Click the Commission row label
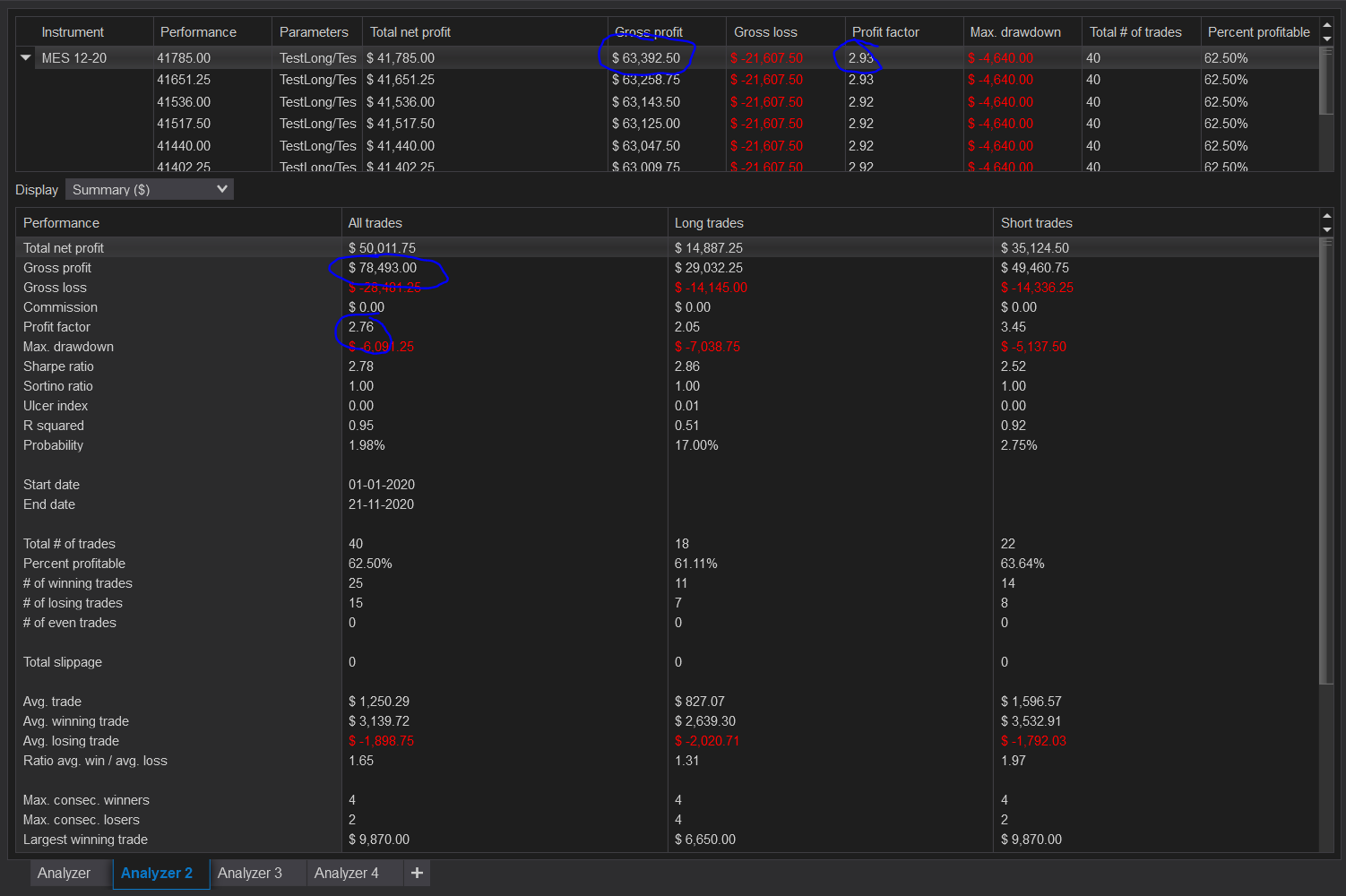Viewport: 1346px width, 896px height. [x=60, y=307]
